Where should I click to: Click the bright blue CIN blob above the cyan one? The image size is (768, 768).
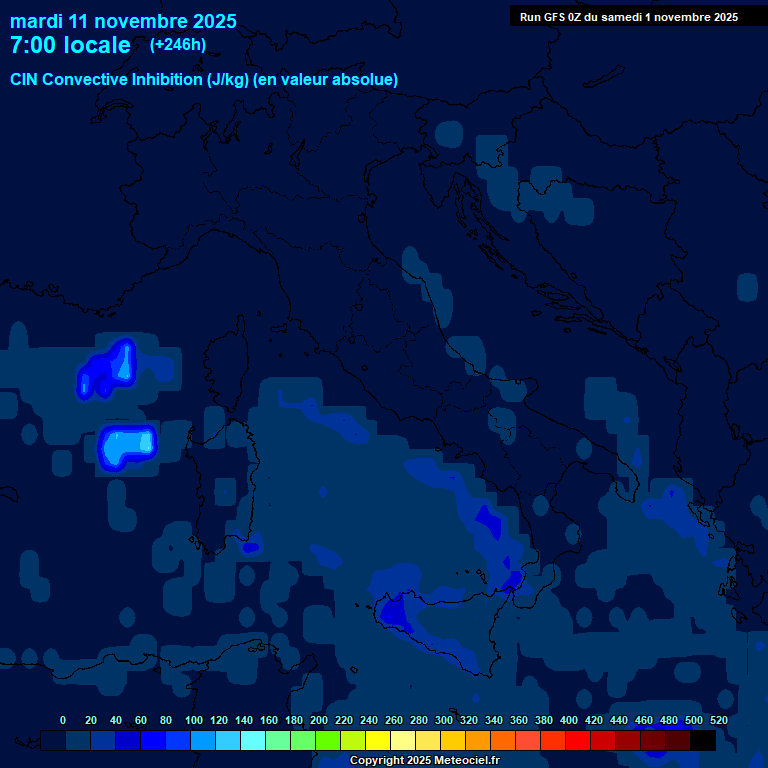pos(108,370)
